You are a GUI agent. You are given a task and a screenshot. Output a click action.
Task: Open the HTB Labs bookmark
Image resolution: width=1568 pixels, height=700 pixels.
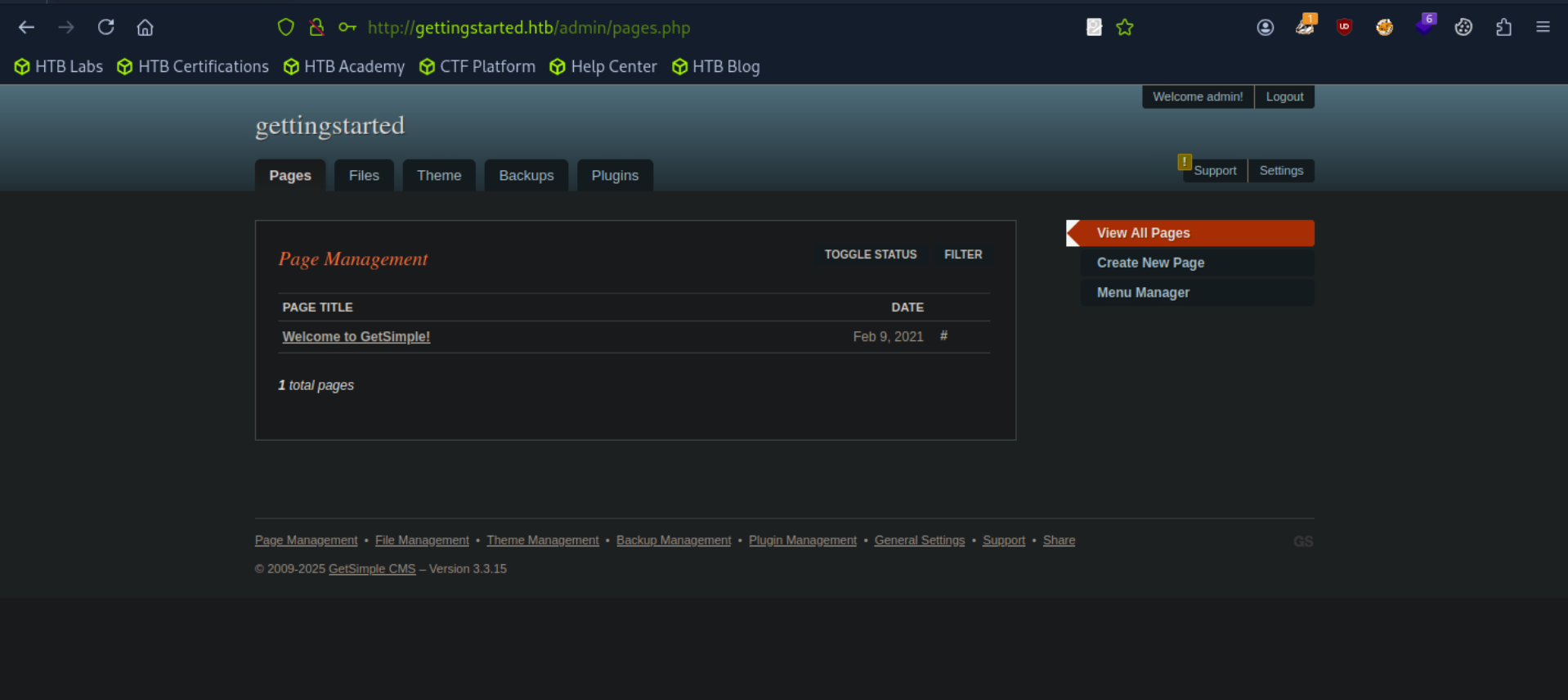click(x=59, y=67)
